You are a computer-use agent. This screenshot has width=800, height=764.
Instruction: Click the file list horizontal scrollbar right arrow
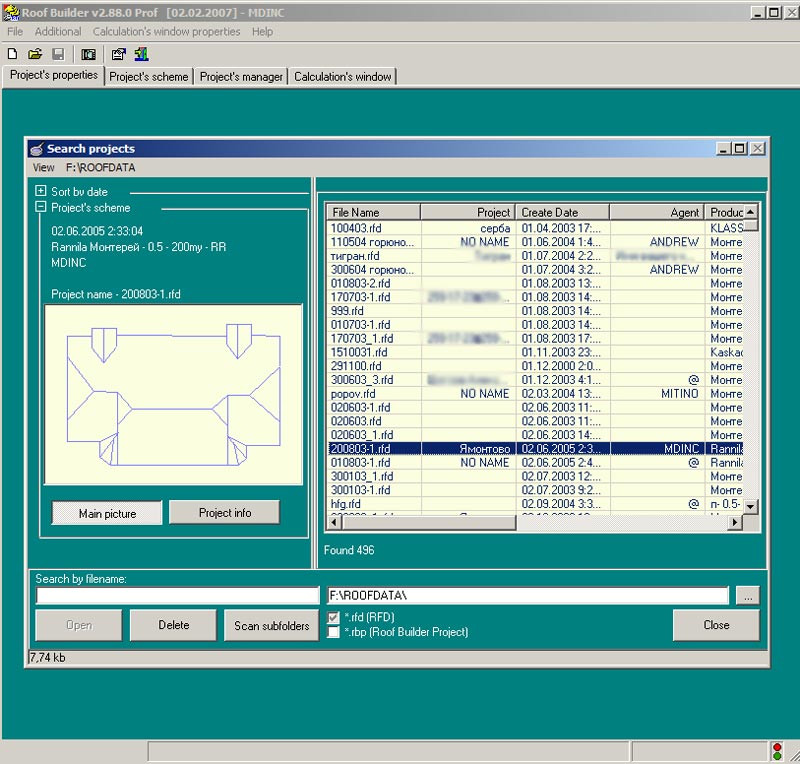pos(737,523)
